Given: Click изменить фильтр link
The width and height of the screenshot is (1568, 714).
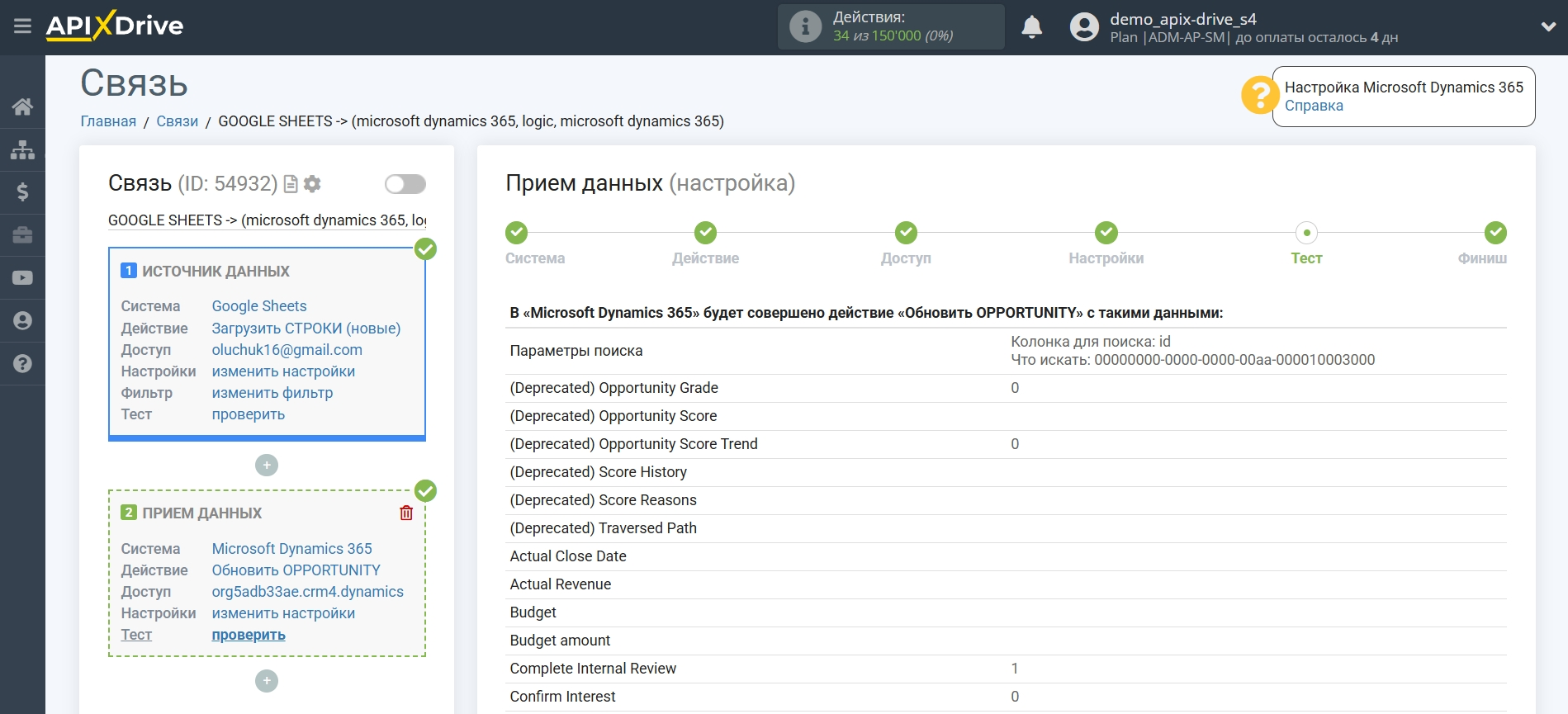Looking at the screenshot, I should click(272, 393).
